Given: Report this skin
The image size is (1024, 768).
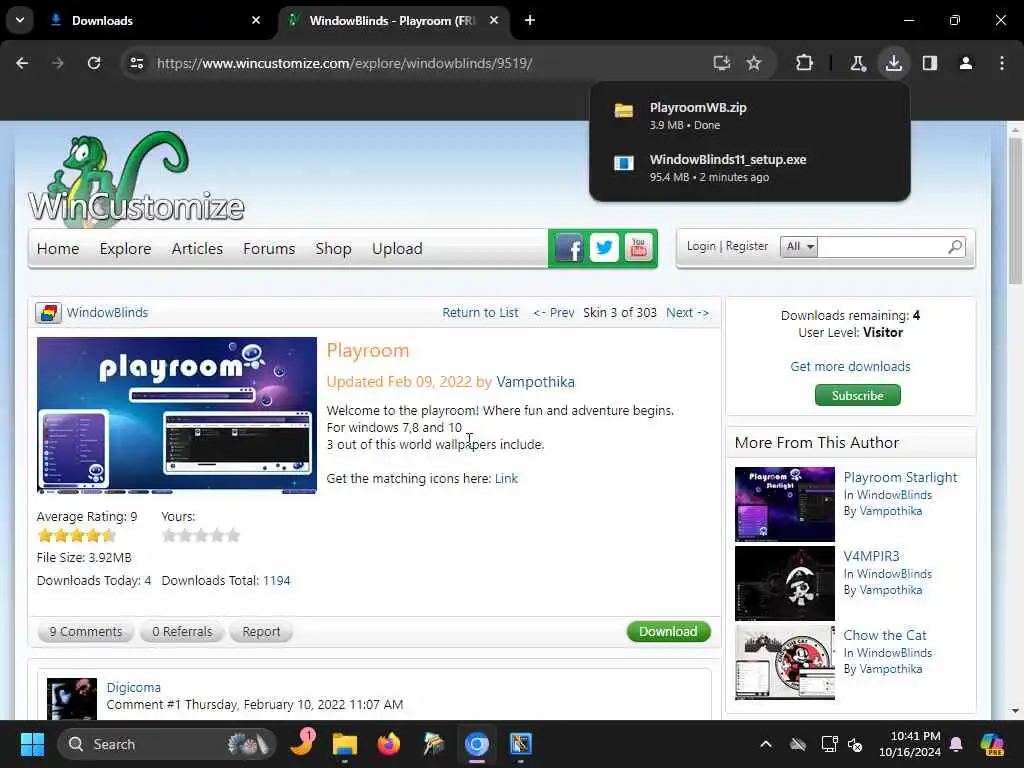Looking at the screenshot, I should click(261, 632).
